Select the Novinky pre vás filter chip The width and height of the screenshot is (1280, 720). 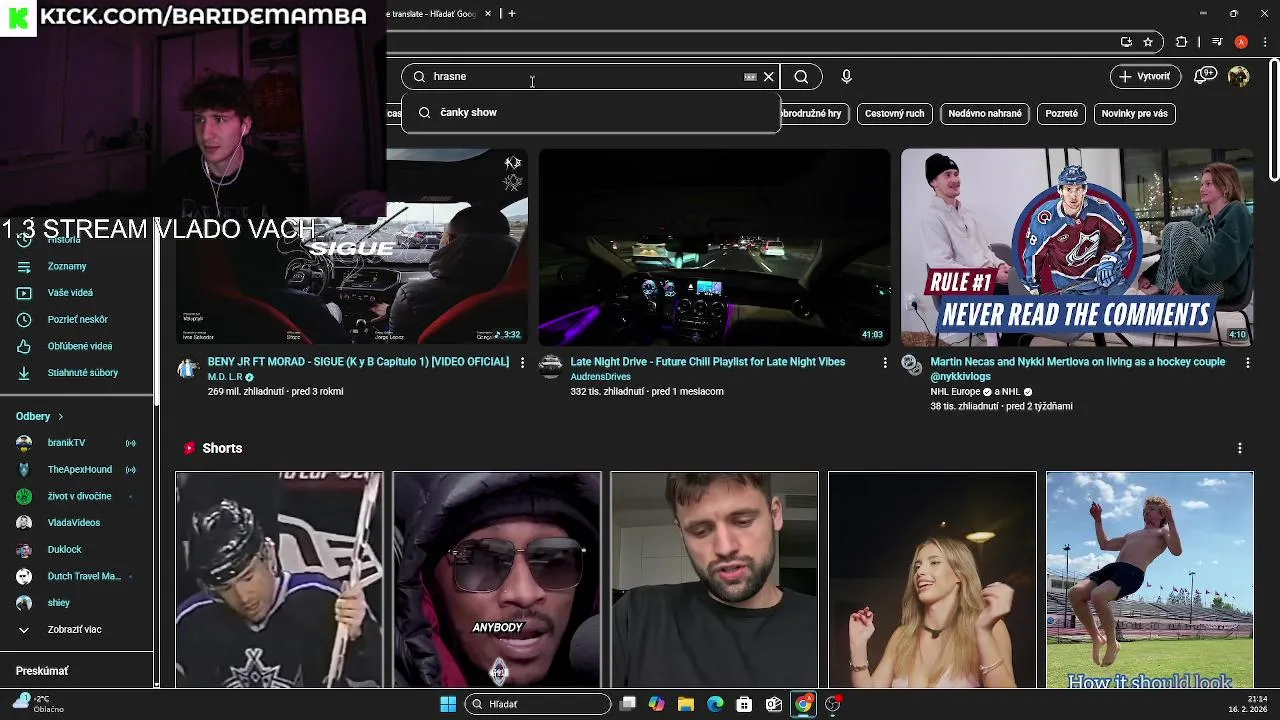[x=1134, y=113]
